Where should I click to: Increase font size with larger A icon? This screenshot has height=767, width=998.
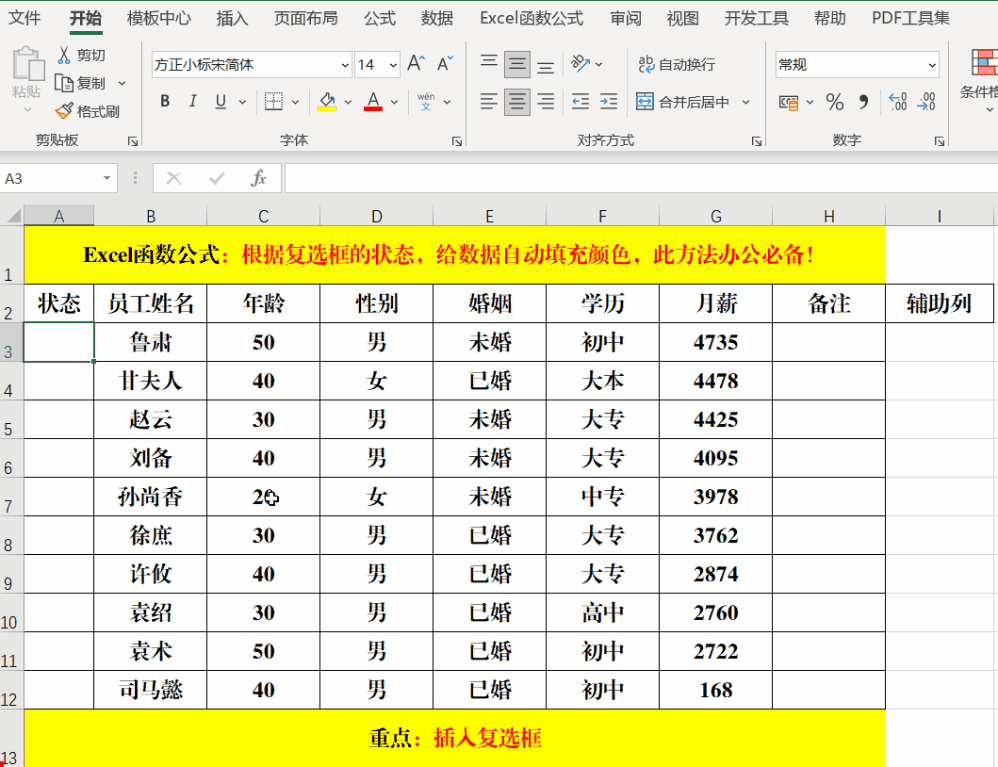(x=416, y=64)
